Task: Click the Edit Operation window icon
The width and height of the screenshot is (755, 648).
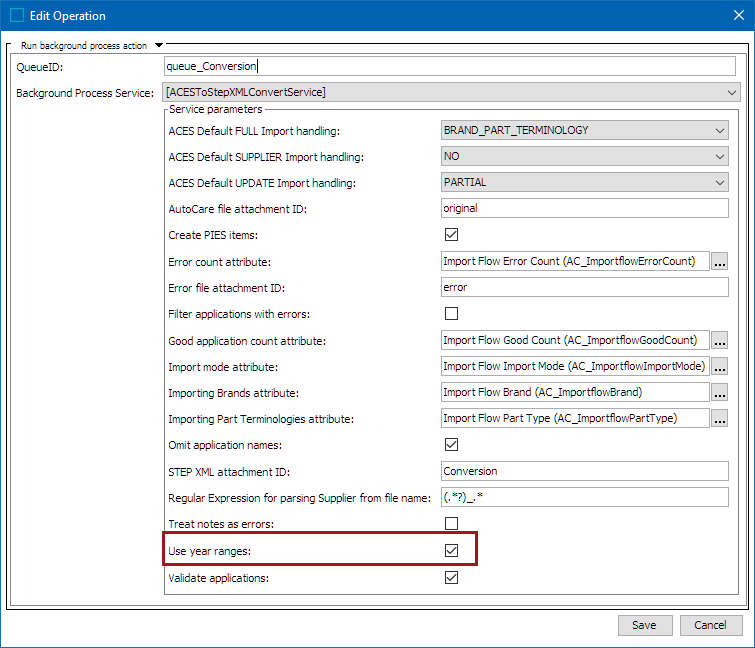Action: [17, 15]
